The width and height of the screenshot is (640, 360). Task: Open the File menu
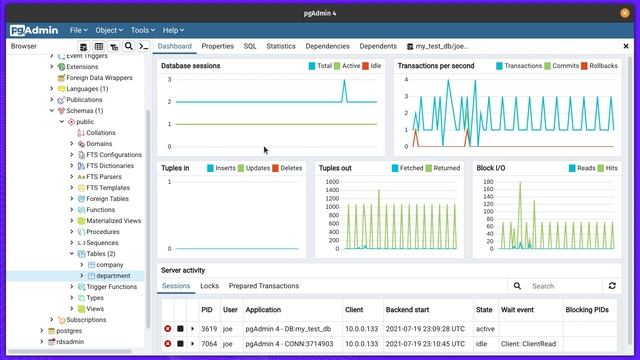(x=78, y=30)
